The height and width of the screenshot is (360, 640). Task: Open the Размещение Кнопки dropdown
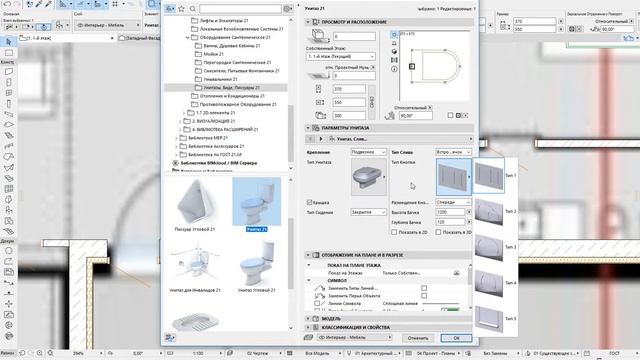(453, 202)
